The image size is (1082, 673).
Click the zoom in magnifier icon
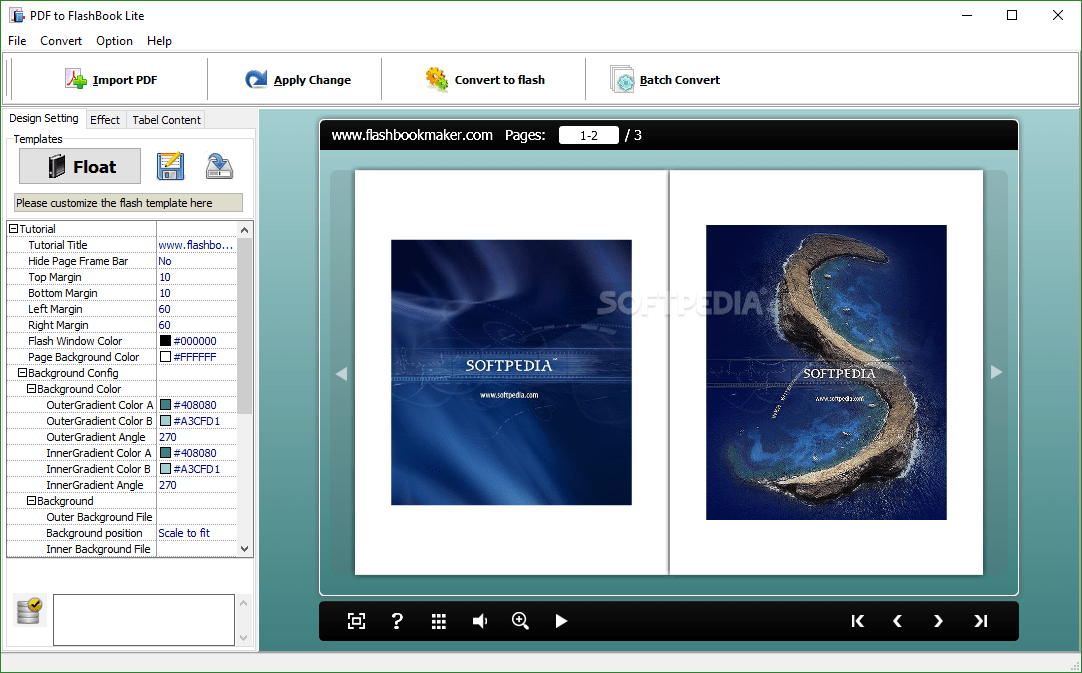pos(520,621)
